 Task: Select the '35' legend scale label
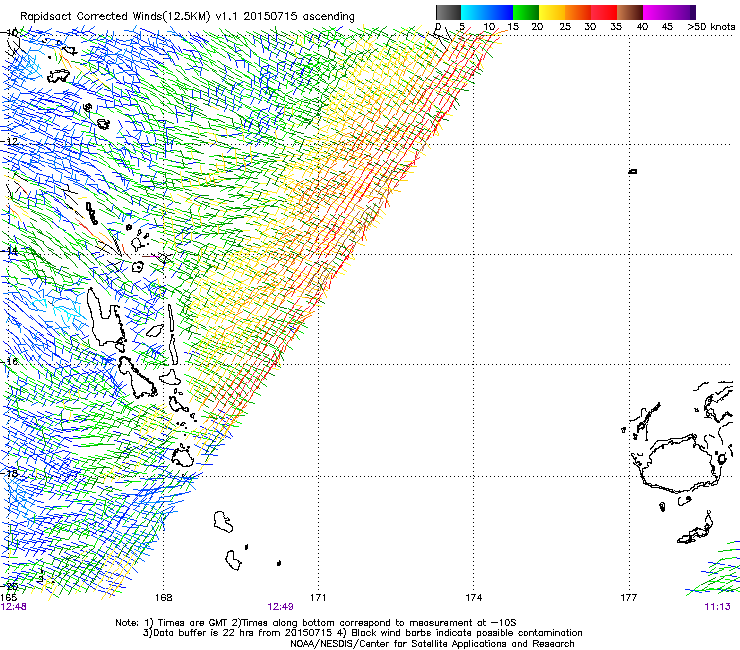coord(616,27)
